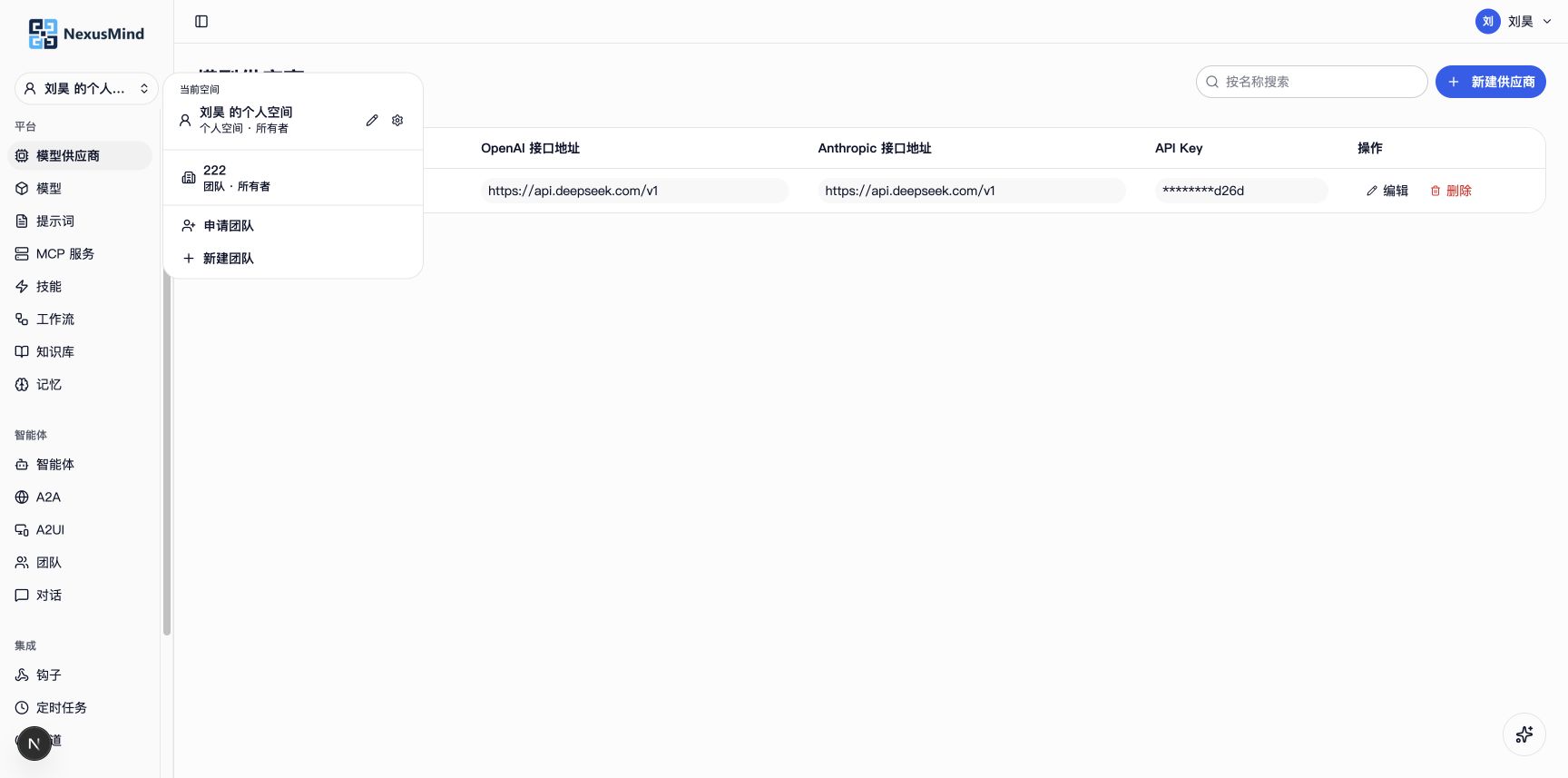Click the 操作 column header
This screenshot has height=778, width=1568.
(x=1370, y=148)
